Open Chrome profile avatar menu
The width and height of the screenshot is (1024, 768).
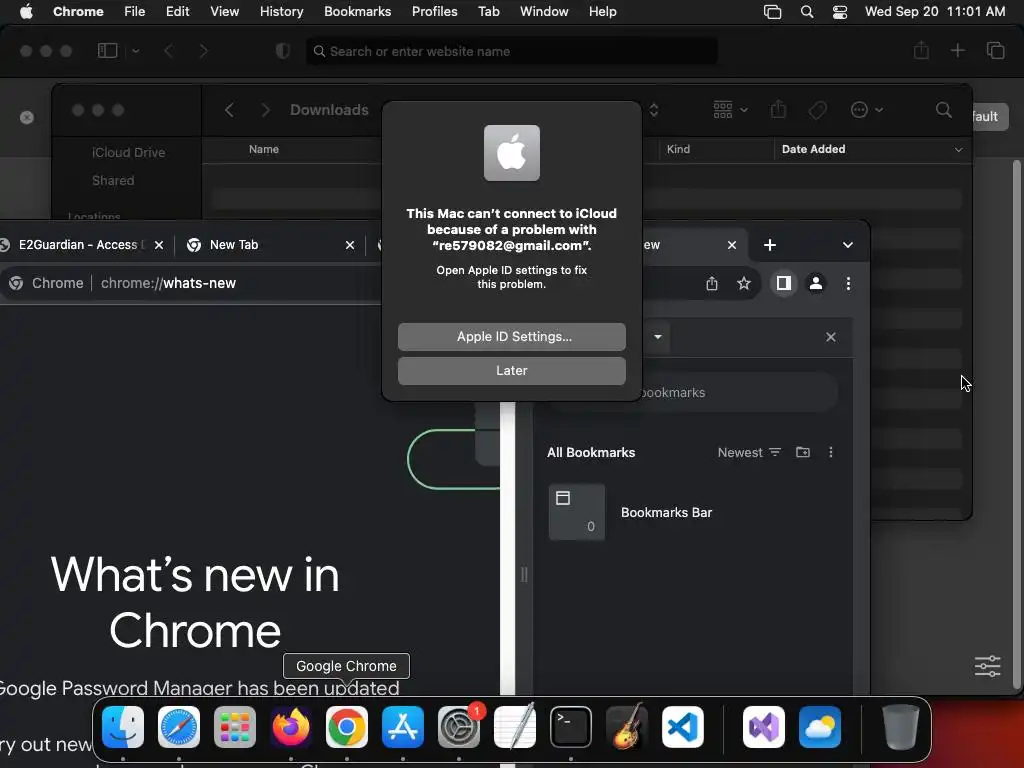816,283
